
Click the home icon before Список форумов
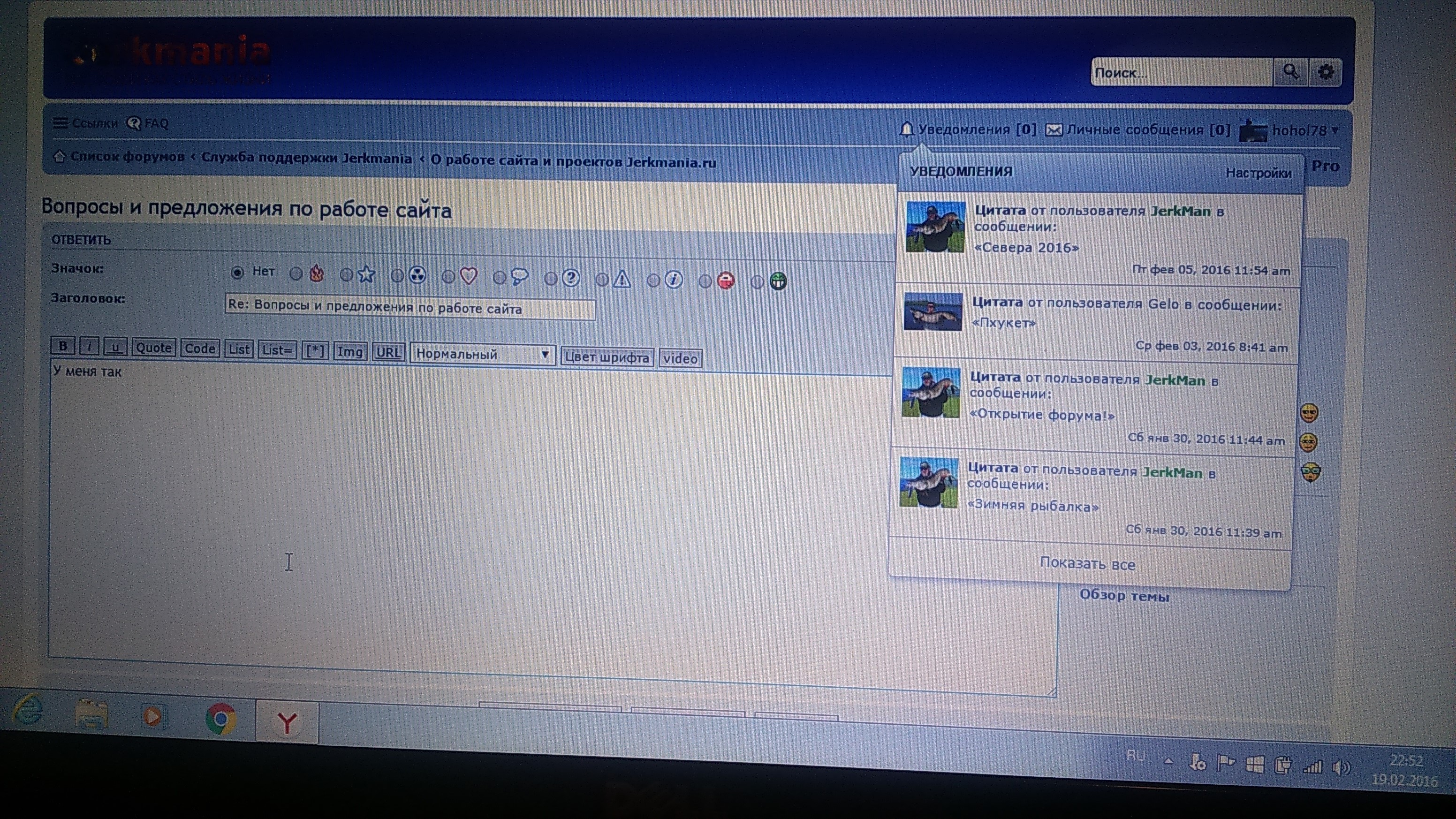coord(59,156)
